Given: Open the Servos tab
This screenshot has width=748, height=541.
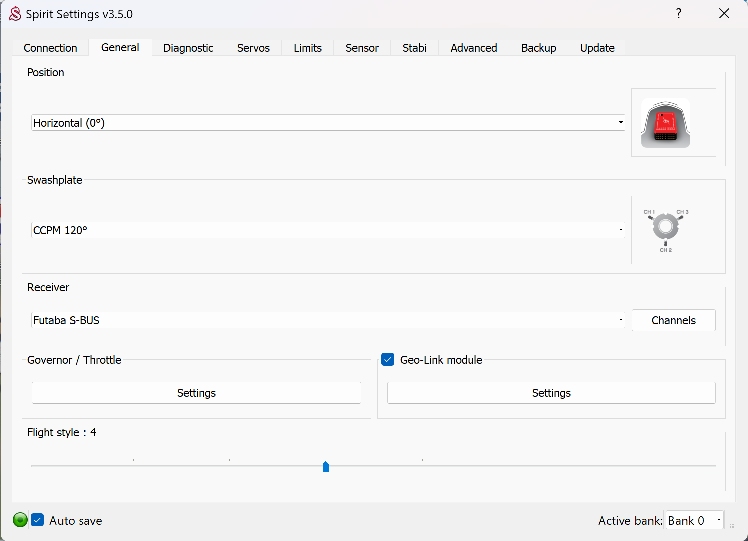Looking at the screenshot, I should [x=253, y=48].
